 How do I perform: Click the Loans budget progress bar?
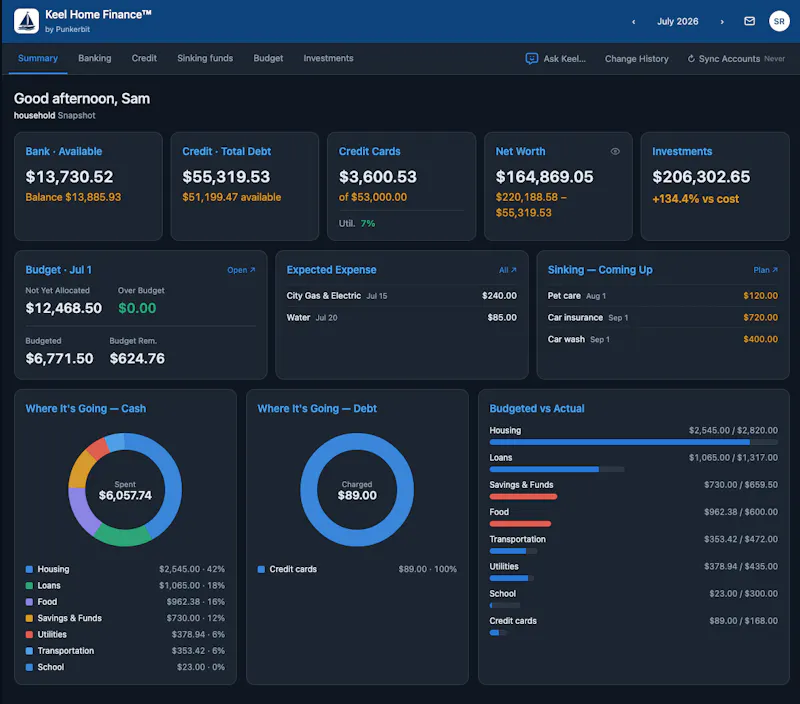coord(557,469)
